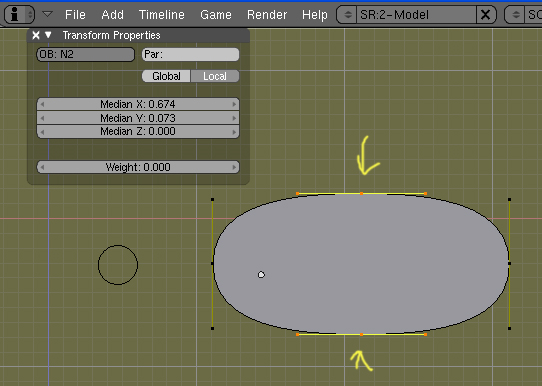Open the screen layout selector arrows
This screenshot has width=542, height=386.
point(347,15)
